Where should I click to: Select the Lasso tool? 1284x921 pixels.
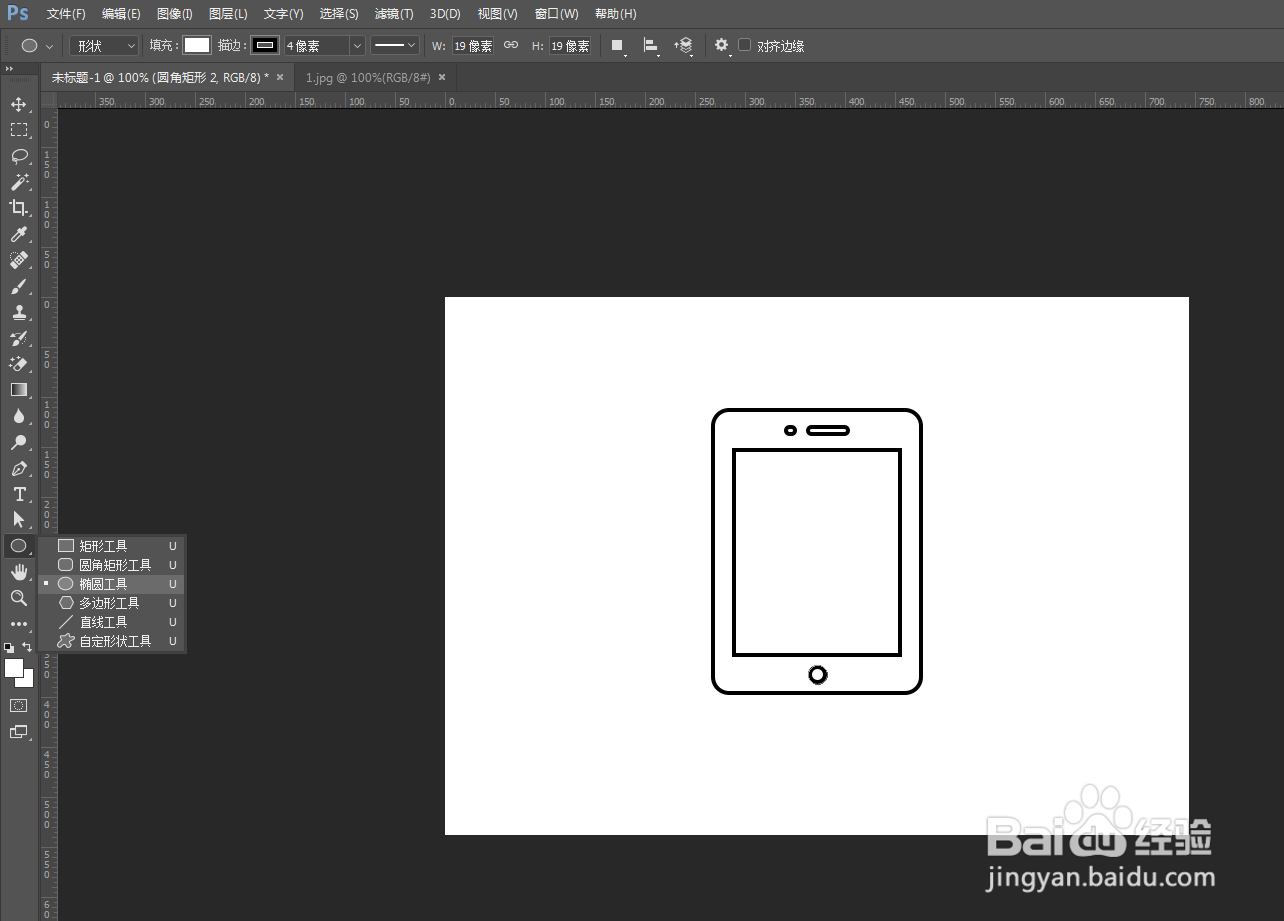pyautogui.click(x=19, y=156)
